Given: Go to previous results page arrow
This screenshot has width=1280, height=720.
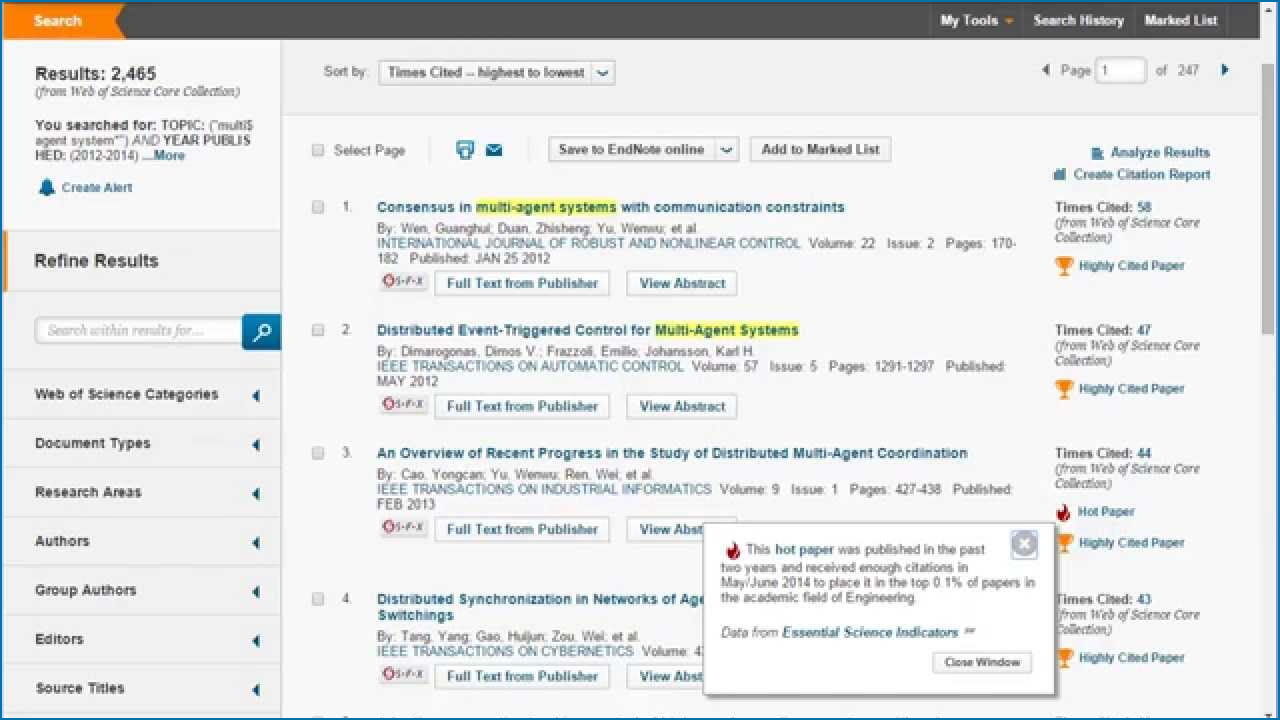Looking at the screenshot, I should (x=1046, y=70).
